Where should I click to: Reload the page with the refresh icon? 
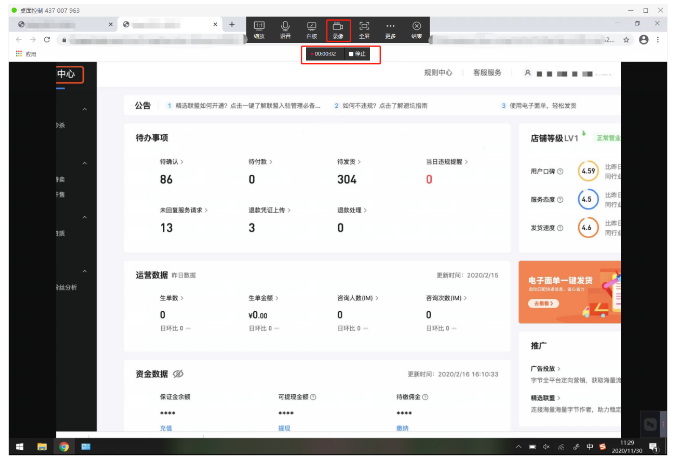47,40
